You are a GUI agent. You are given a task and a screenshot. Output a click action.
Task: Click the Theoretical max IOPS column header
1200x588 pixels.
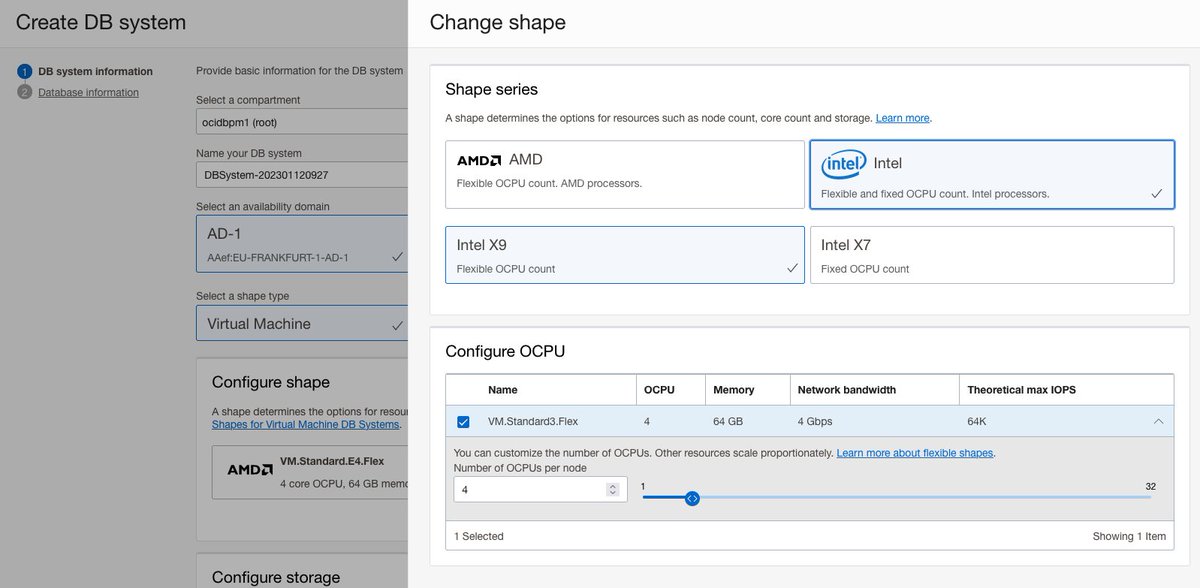(x=1021, y=390)
